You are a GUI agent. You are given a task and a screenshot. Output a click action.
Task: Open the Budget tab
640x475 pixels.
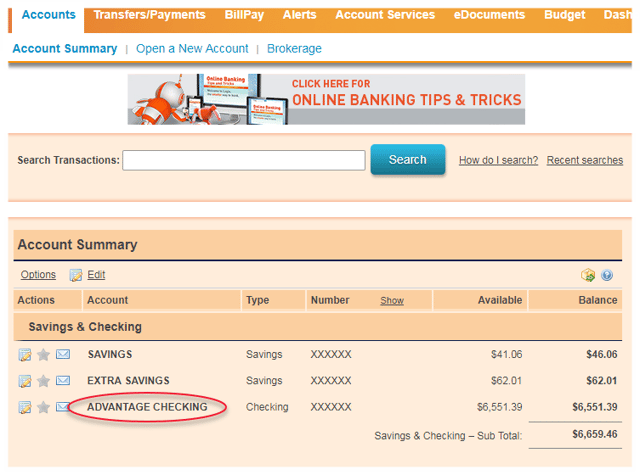click(564, 15)
